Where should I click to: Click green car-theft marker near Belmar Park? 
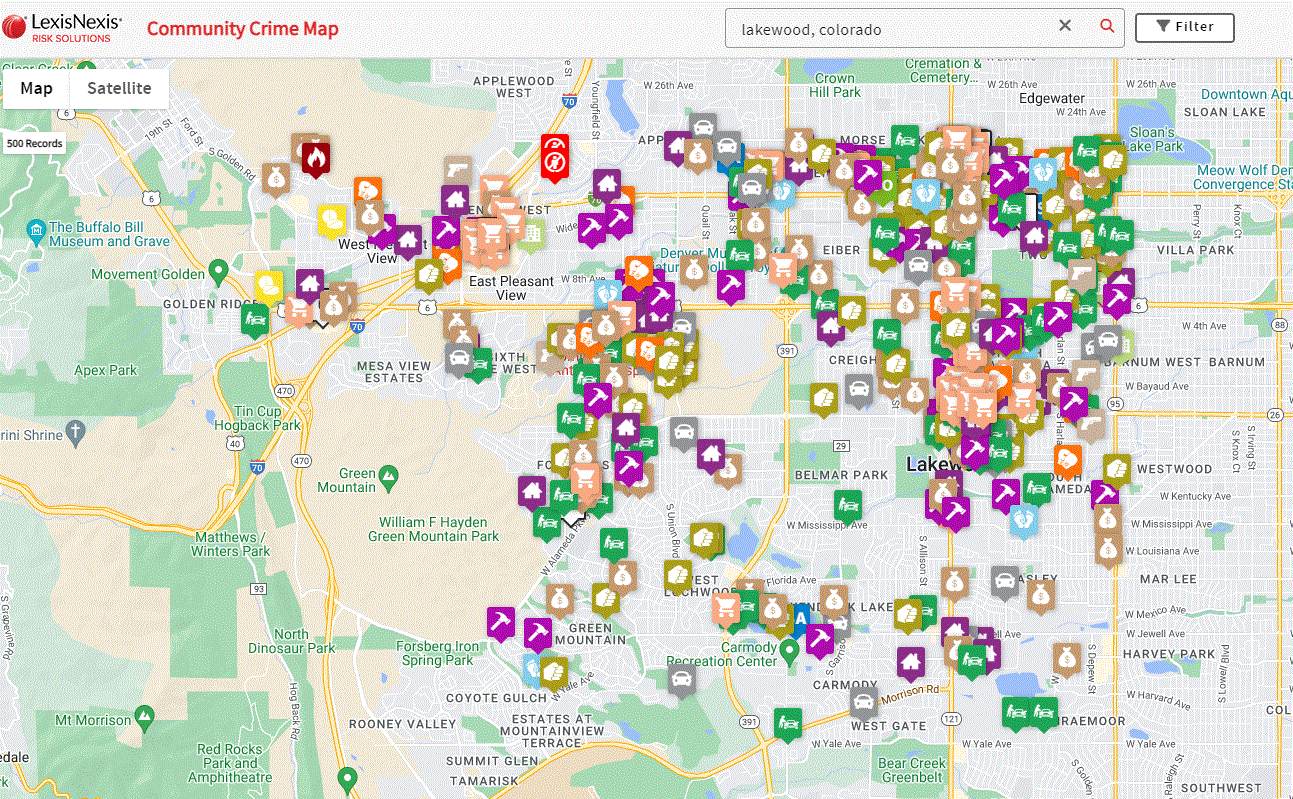[x=848, y=504]
